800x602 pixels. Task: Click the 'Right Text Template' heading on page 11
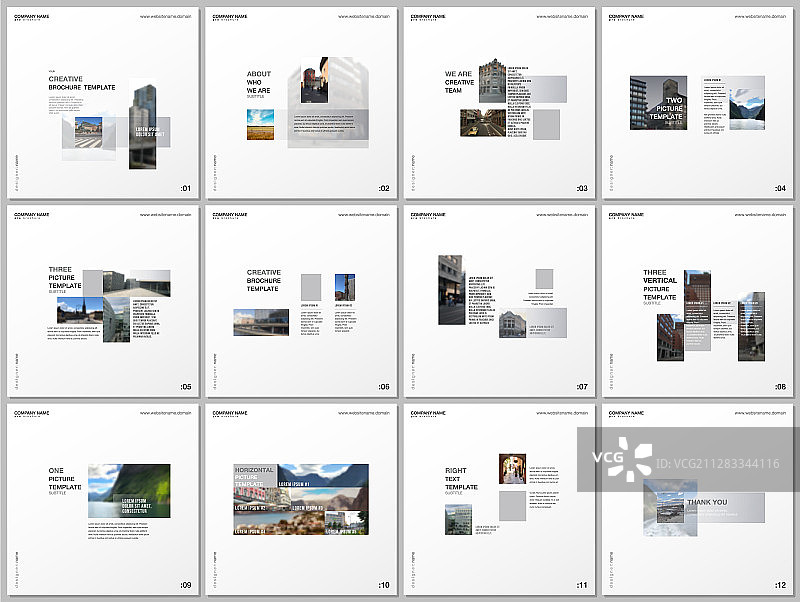pos(461,478)
